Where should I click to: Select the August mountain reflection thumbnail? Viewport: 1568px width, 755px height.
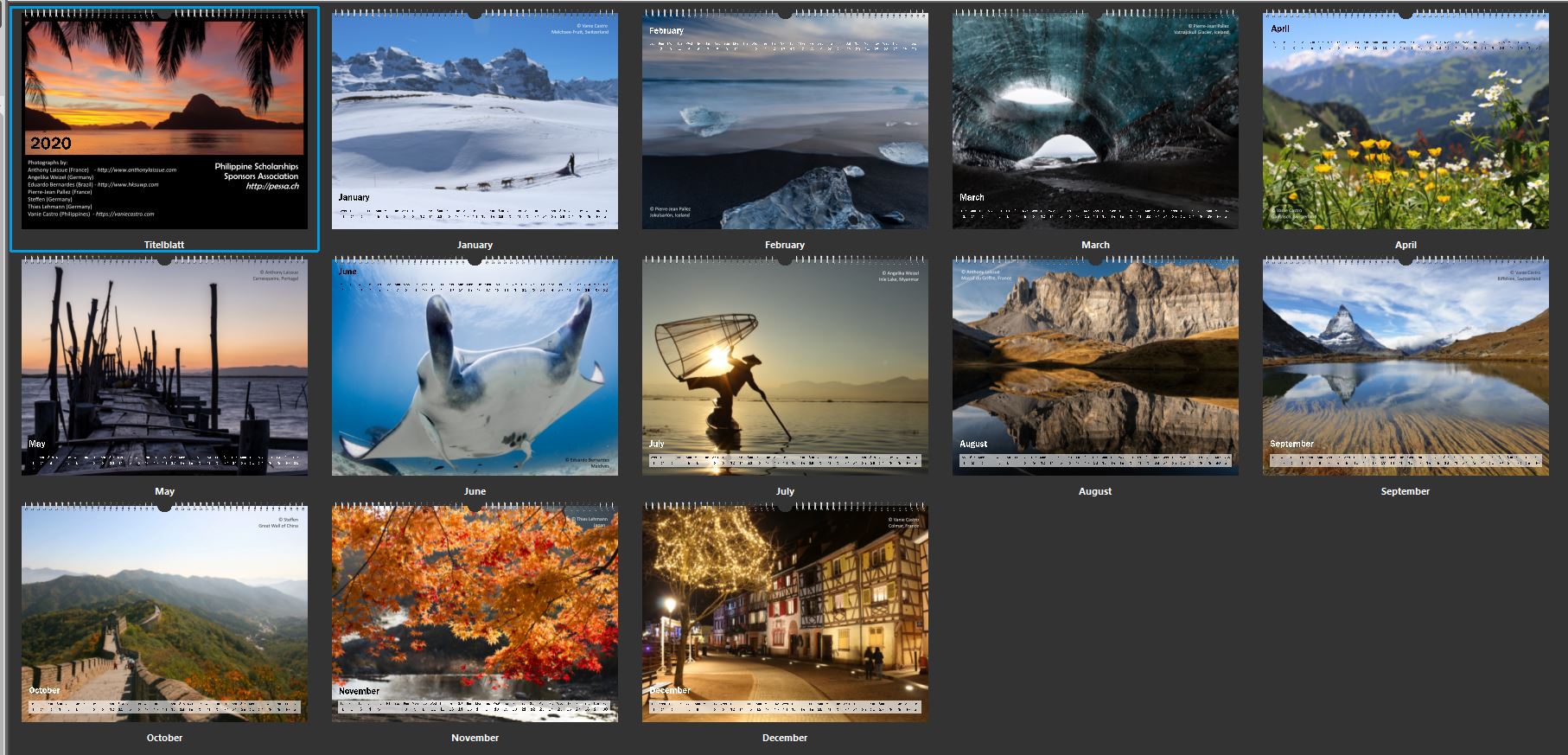pyautogui.click(x=1095, y=368)
